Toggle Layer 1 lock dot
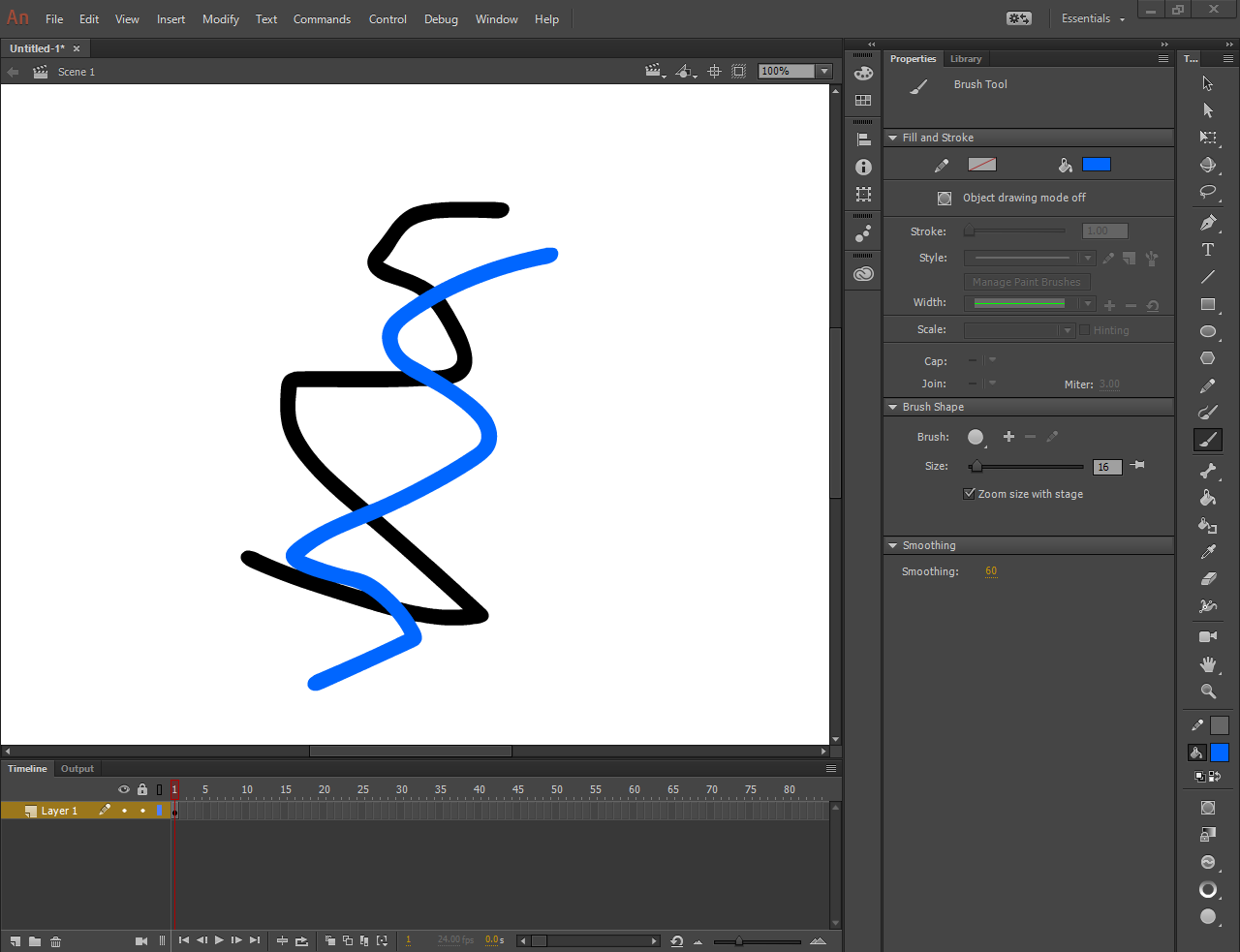Image resolution: width=1240 pixels, height=952 pixels. [x=142, y=811]
